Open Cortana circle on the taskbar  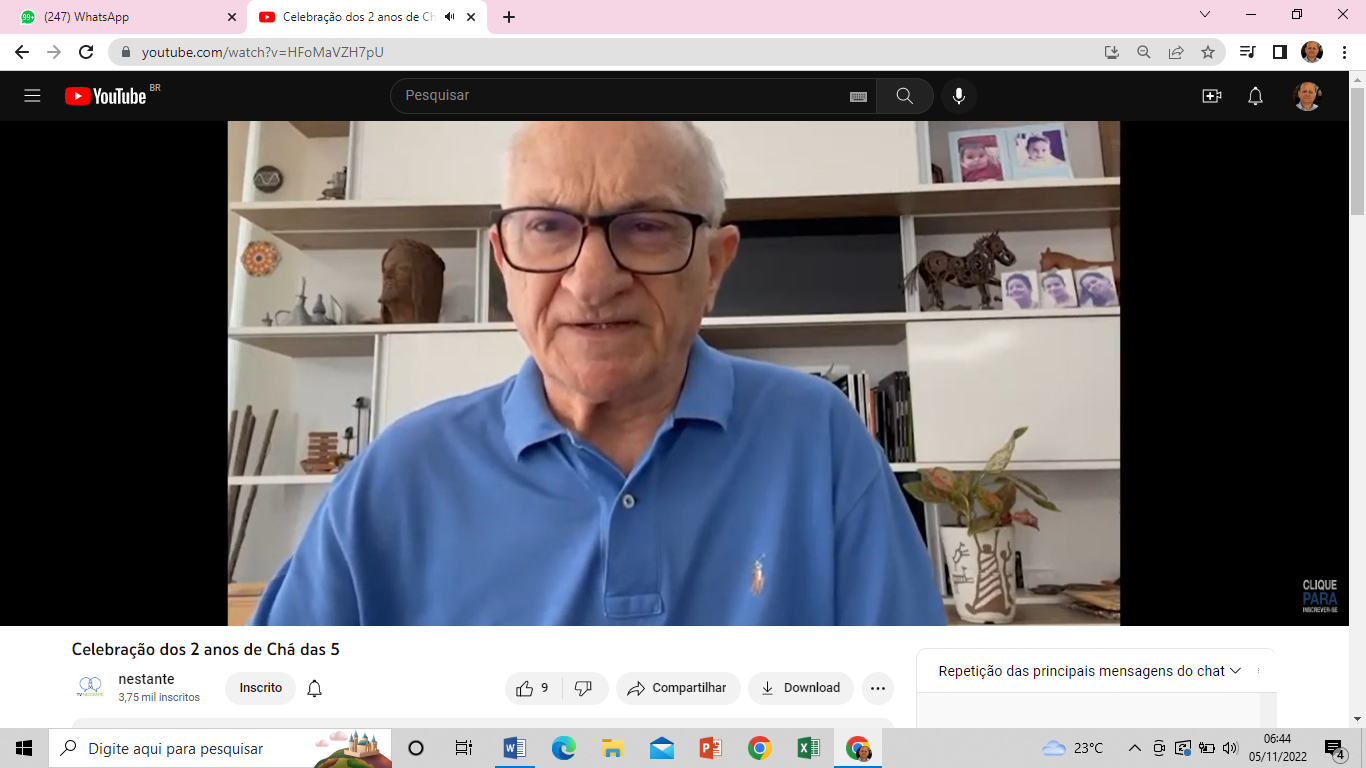point(416,748)
